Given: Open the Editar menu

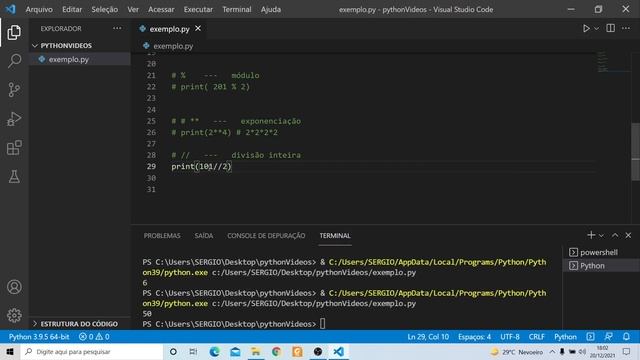Looking at the screenshot, I should [72, 9].
